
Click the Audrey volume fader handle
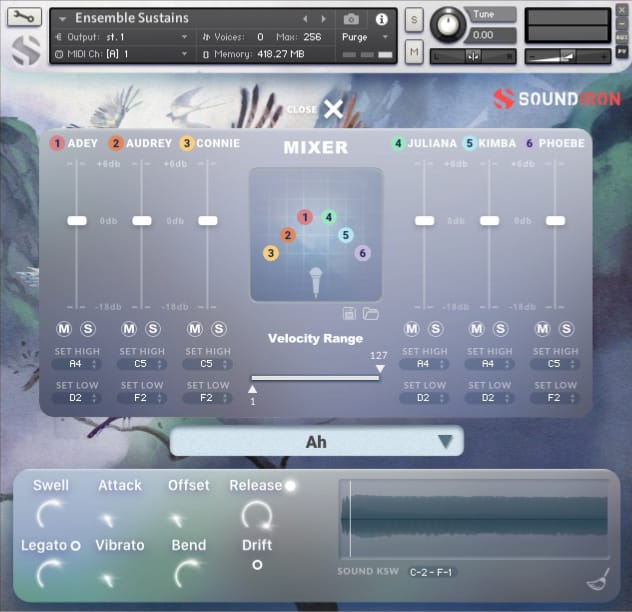coord(142,220)
